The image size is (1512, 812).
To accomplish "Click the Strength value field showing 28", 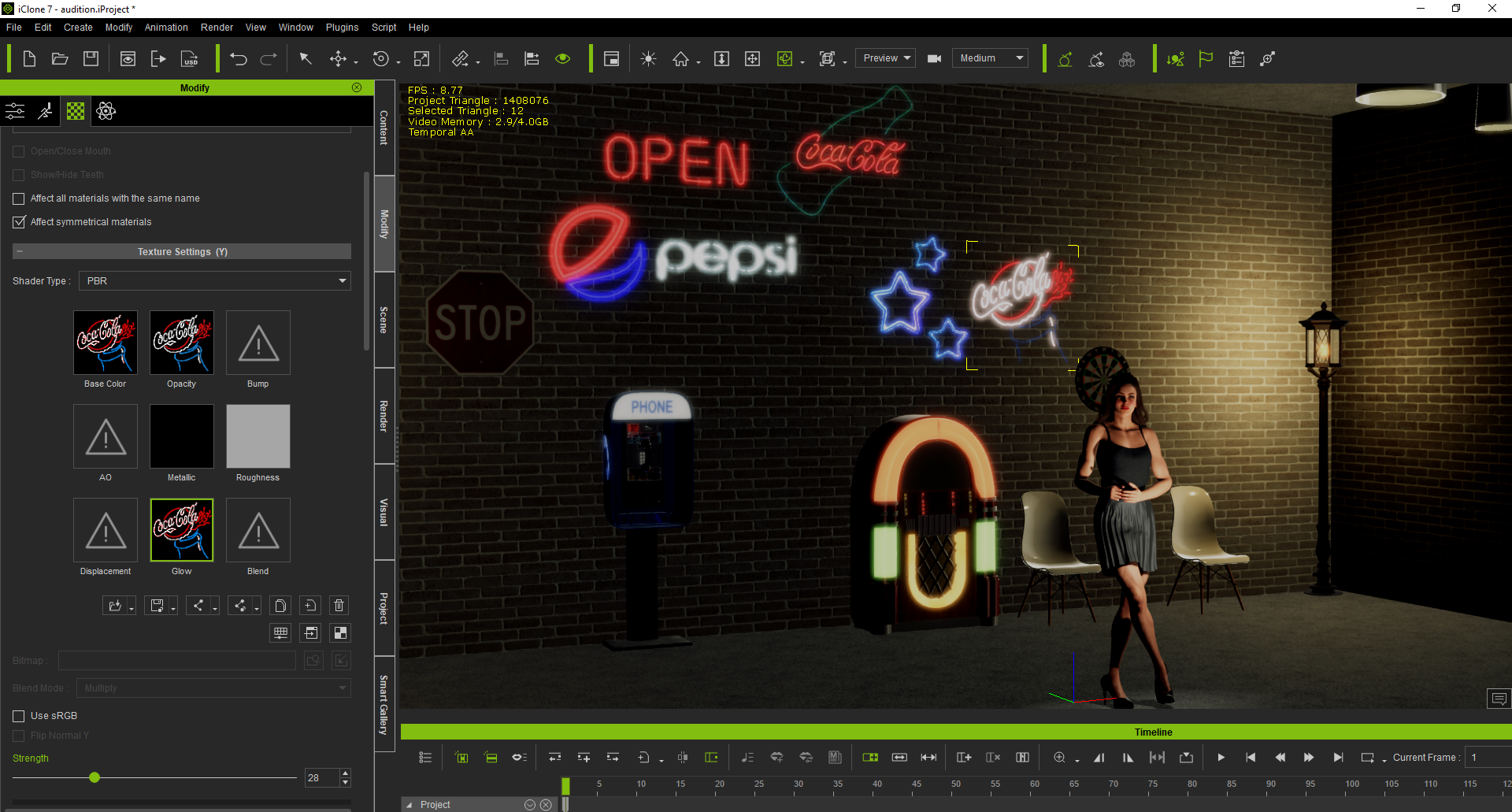I will [x=321, y=778].
